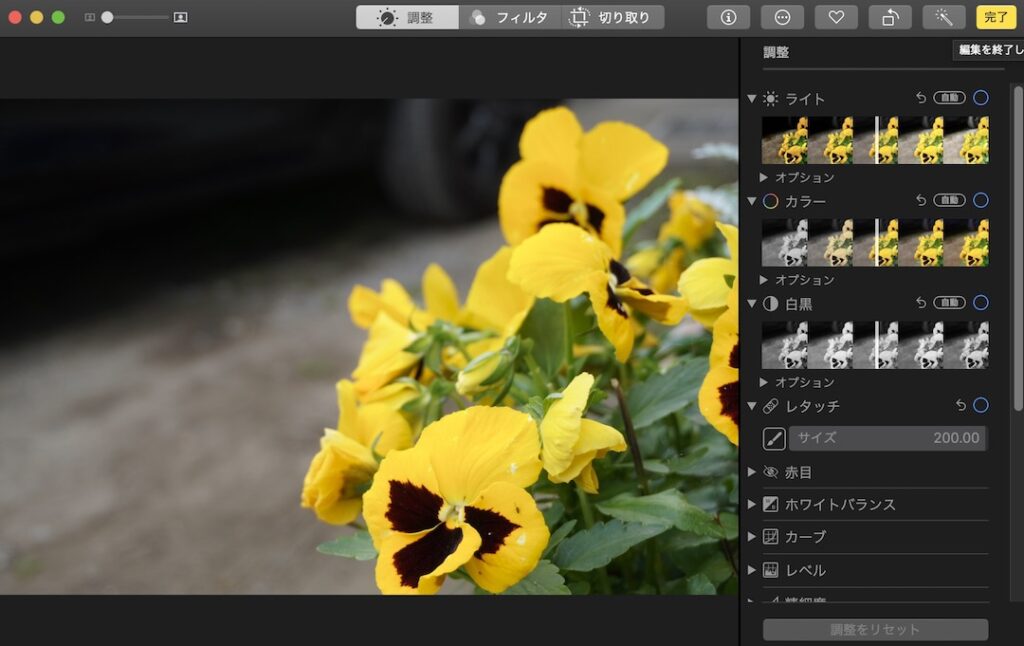Click the yellow 完了 button
Viewport: 1024px width, 646px height.
pyautogui.click(x=996, y=17)
